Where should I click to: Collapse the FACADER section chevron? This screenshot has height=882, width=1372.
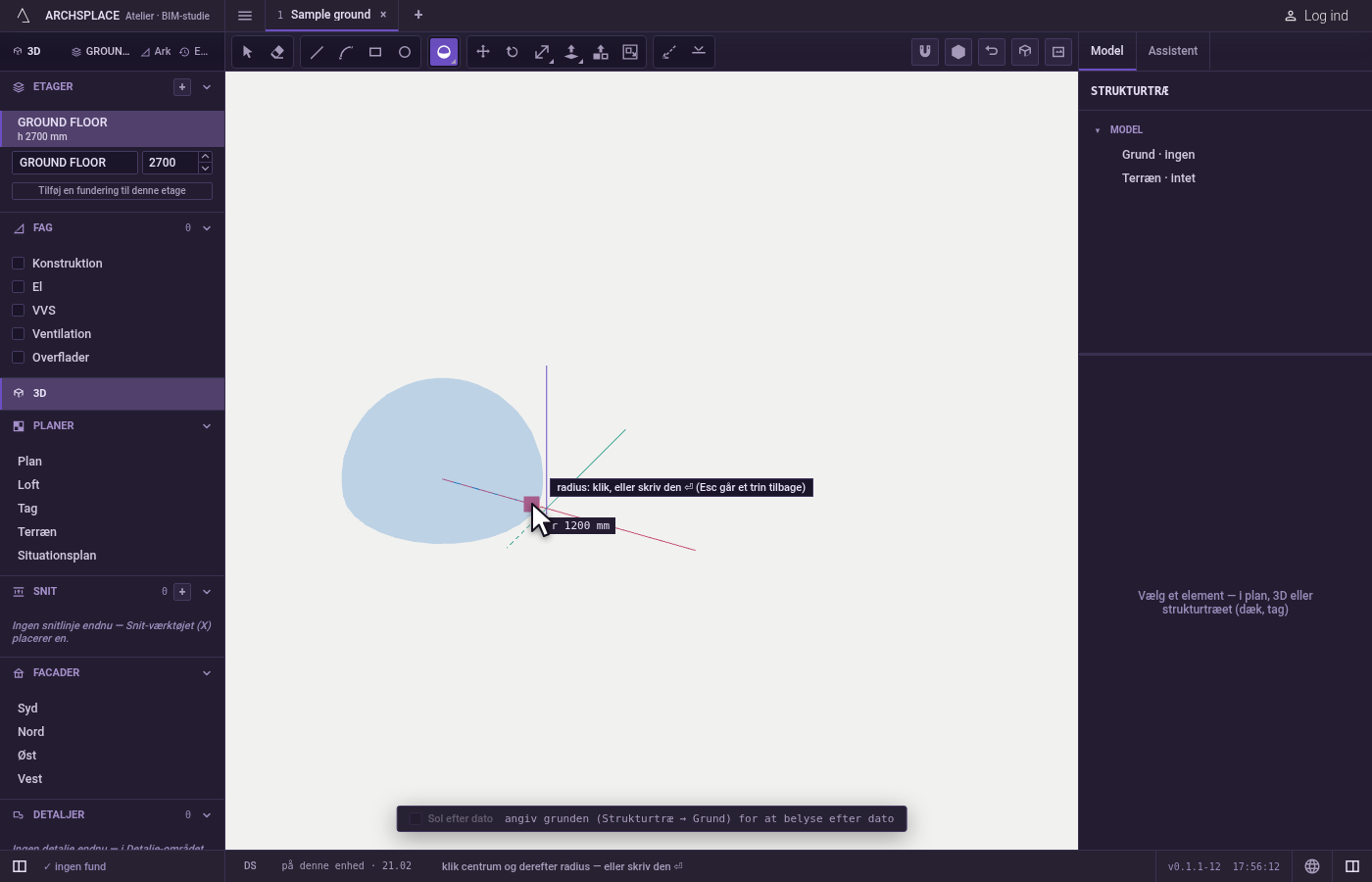(207, 673)
